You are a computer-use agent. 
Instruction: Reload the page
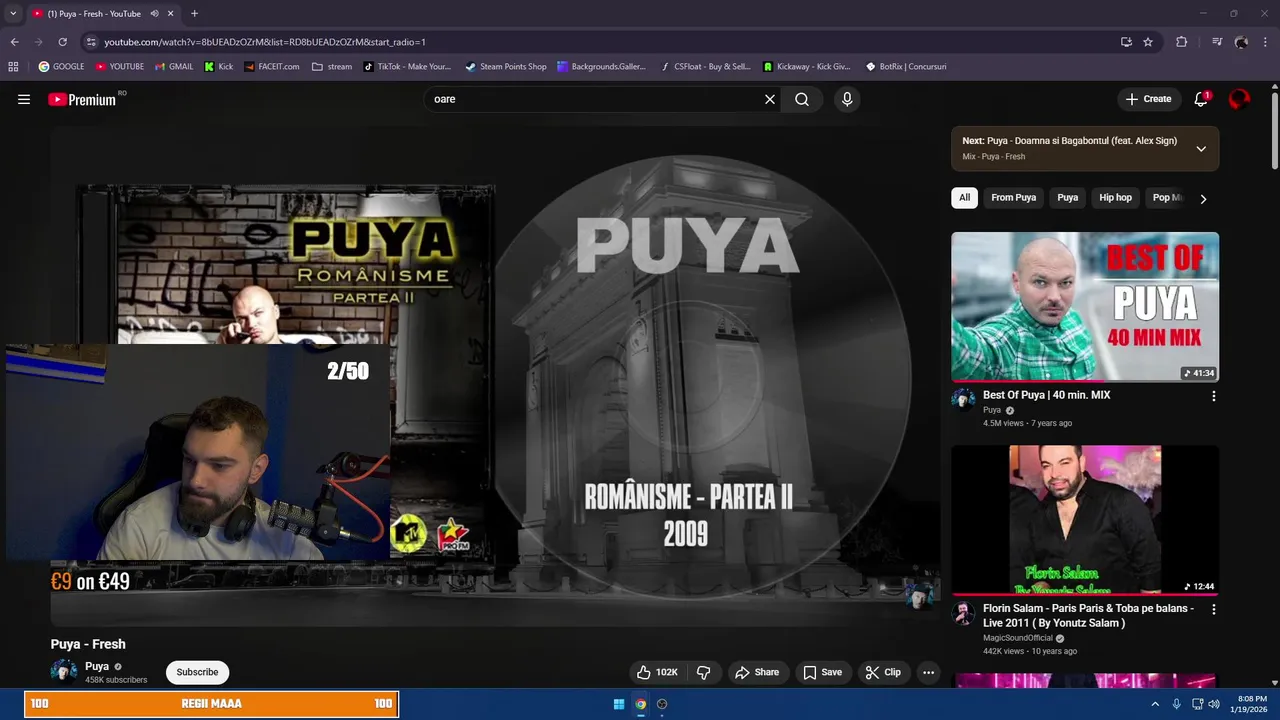click(x=62, y=42)
